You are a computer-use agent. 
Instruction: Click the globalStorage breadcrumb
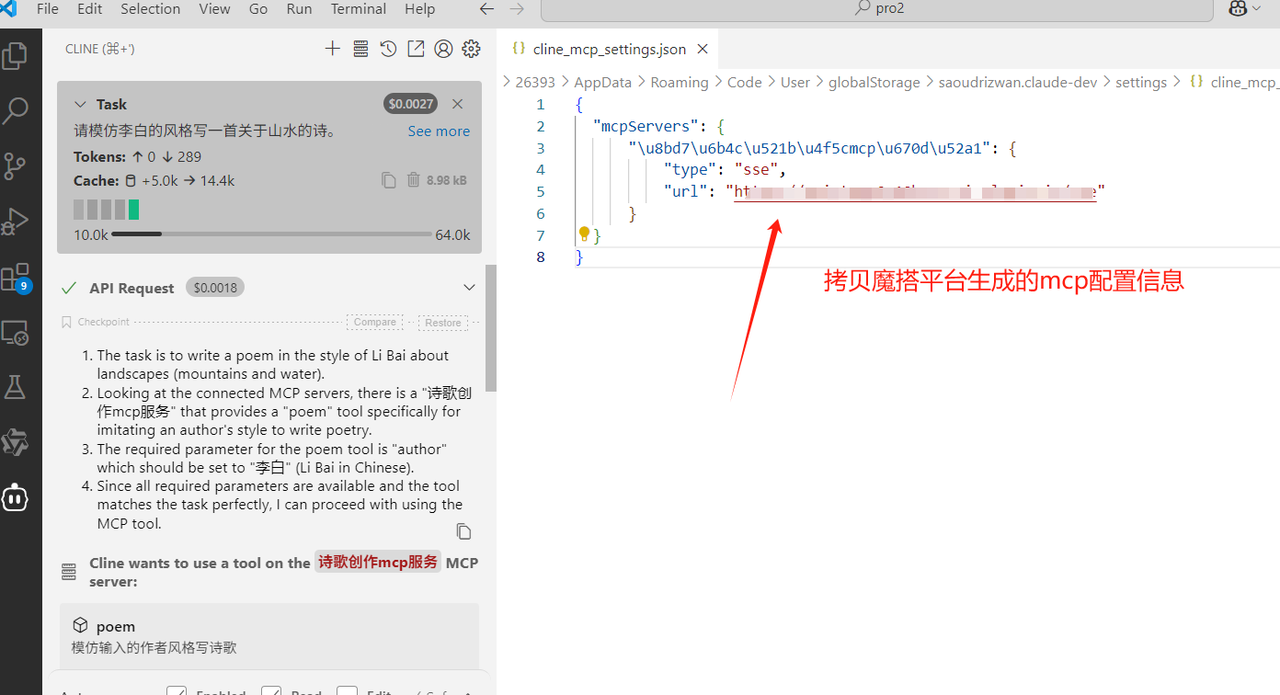coord(874,82)
